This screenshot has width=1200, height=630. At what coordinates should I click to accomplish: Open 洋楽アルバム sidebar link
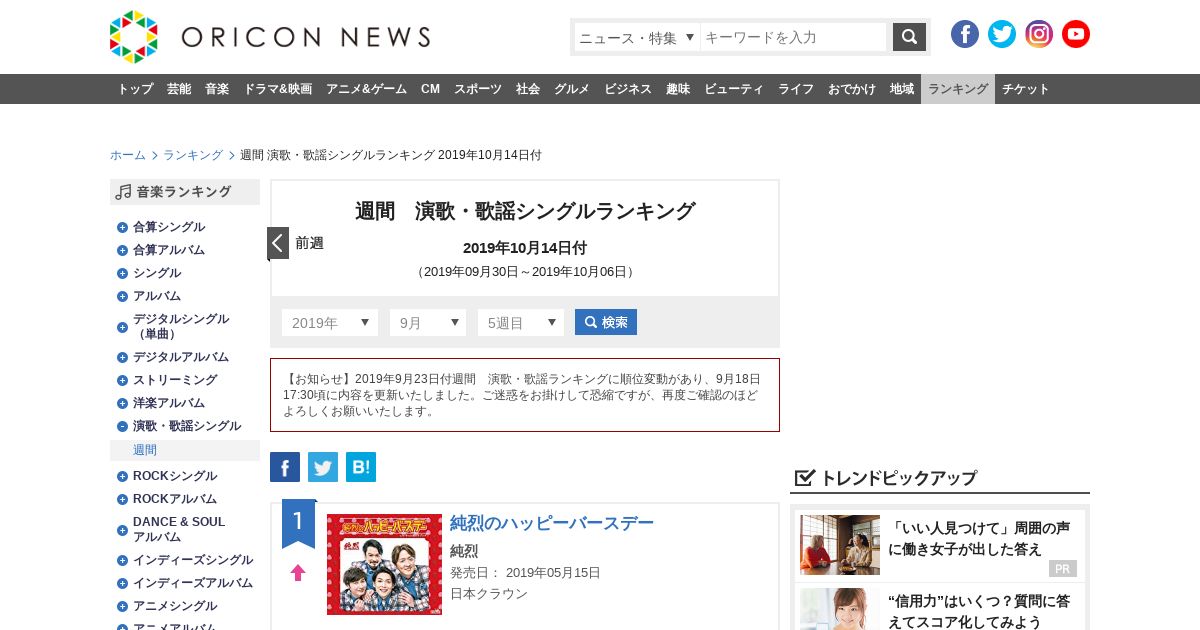click(169, 403)
